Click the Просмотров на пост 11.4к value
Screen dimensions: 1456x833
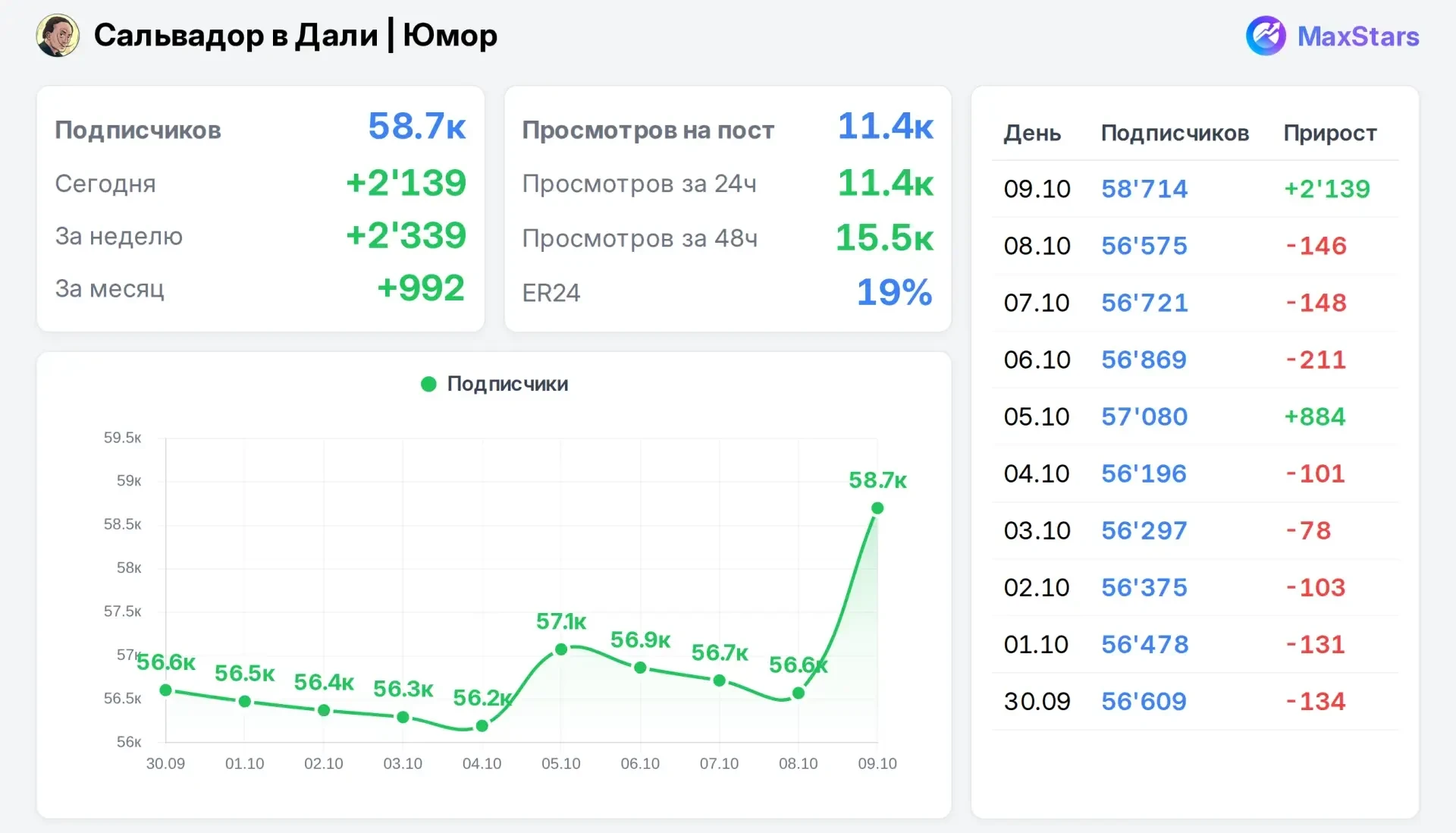(x=885, y=127)
